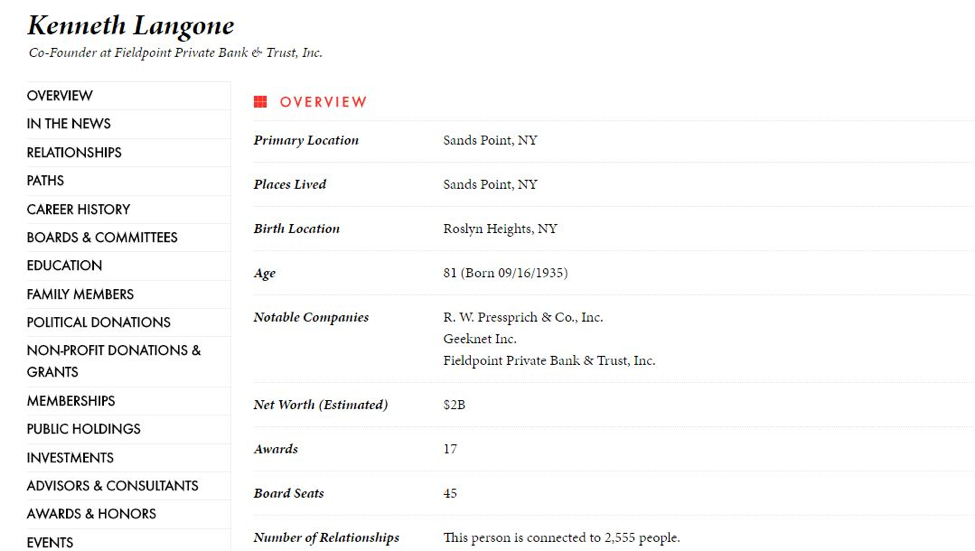
Task: Open the Overview sidebar section
Action: coord(60,96)
